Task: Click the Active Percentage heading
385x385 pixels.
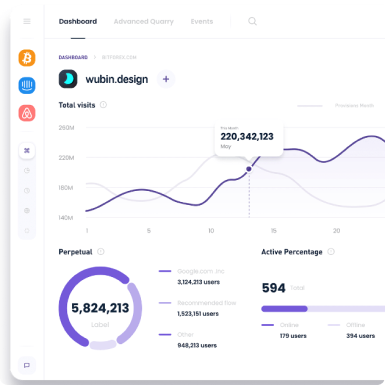Action: point(292,252)
